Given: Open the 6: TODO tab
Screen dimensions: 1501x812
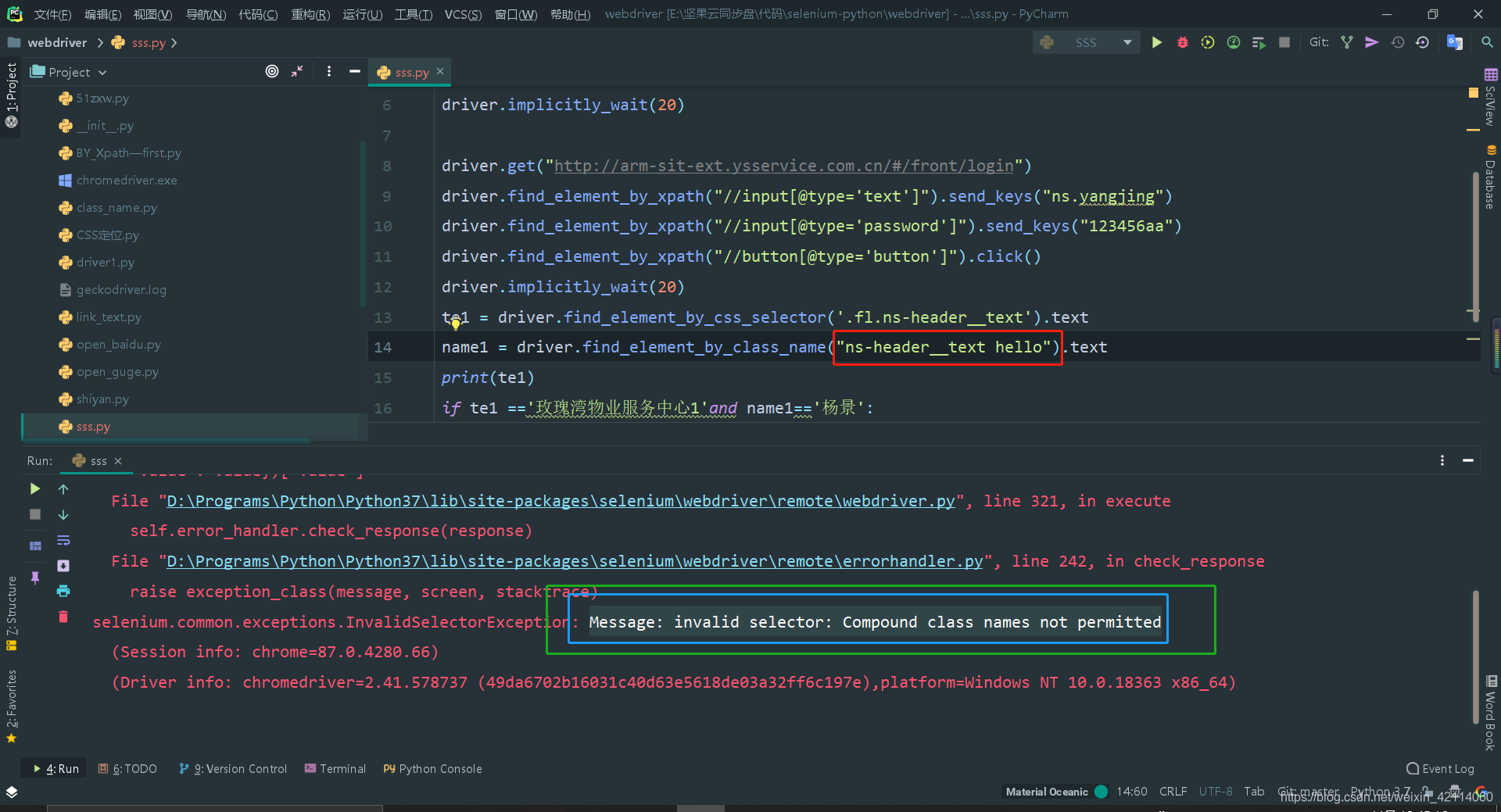Looking at the screenshot, I should [x=127, y=768].
